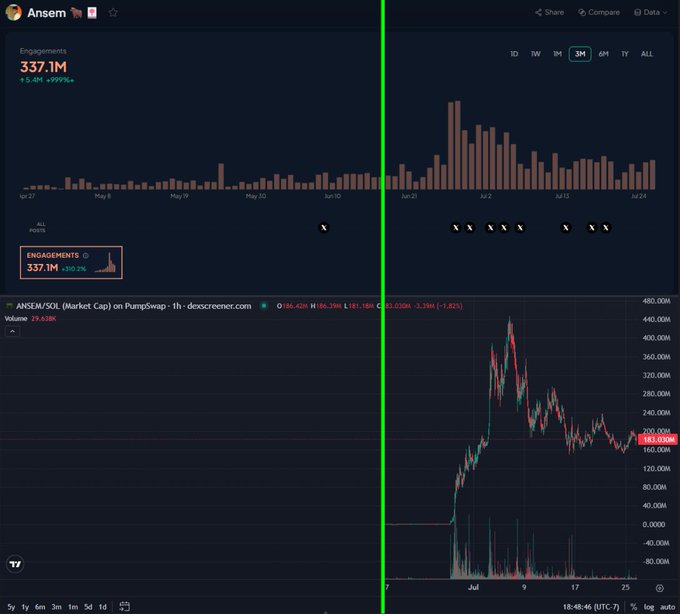Collapse the chart legend with caret button
680x614 pixels.
coord(12,332)
